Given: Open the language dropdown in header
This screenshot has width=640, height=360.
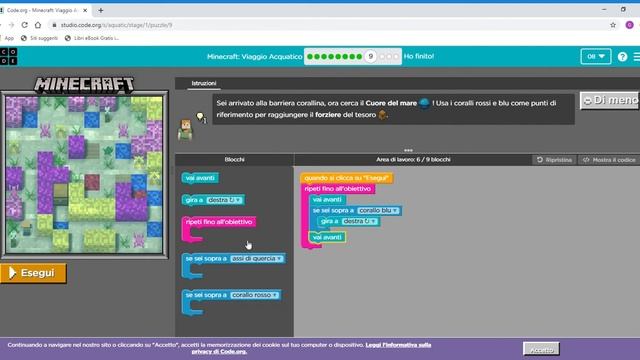Looking at the screenshot, I should click(x=596, y=56).
